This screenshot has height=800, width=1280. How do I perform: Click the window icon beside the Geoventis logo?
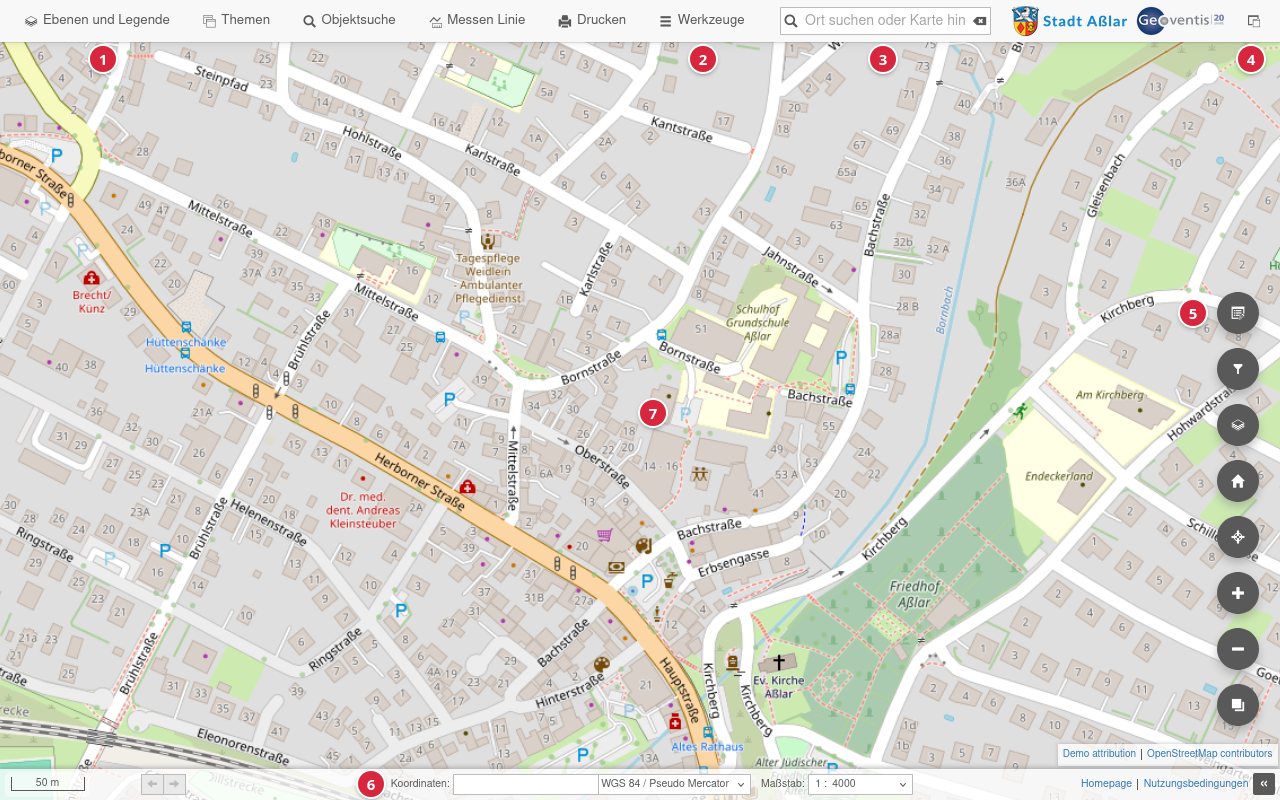click(1254, 20)
